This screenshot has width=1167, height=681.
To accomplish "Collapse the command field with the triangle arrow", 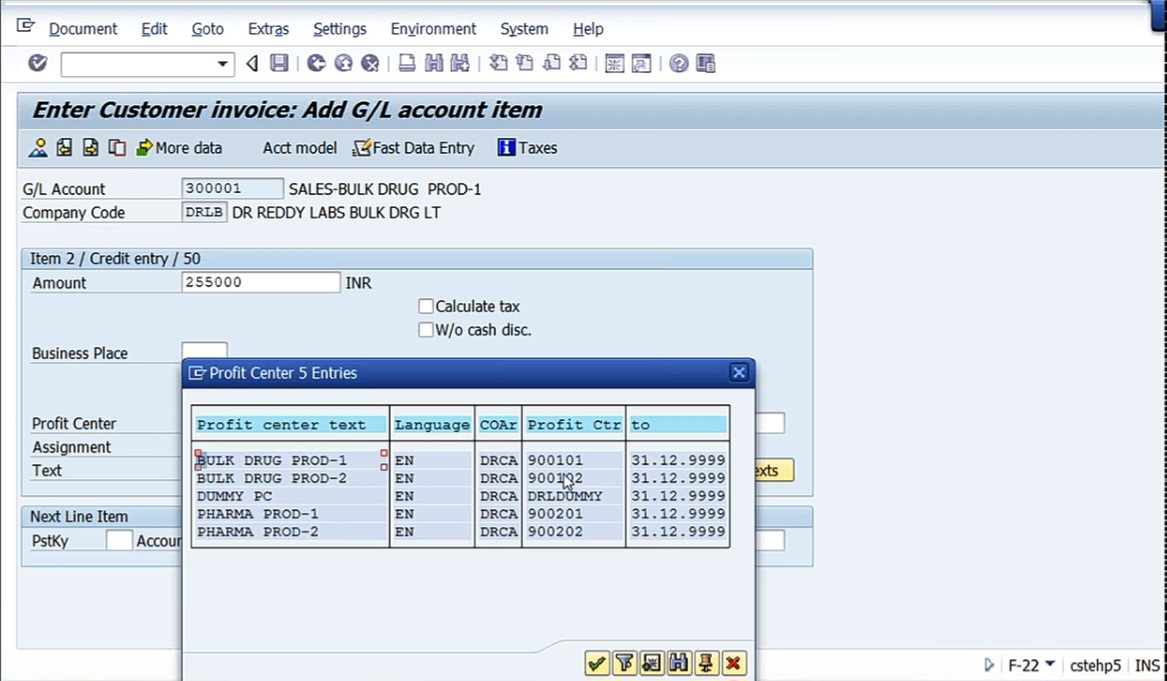I will (x=252, y=63).
